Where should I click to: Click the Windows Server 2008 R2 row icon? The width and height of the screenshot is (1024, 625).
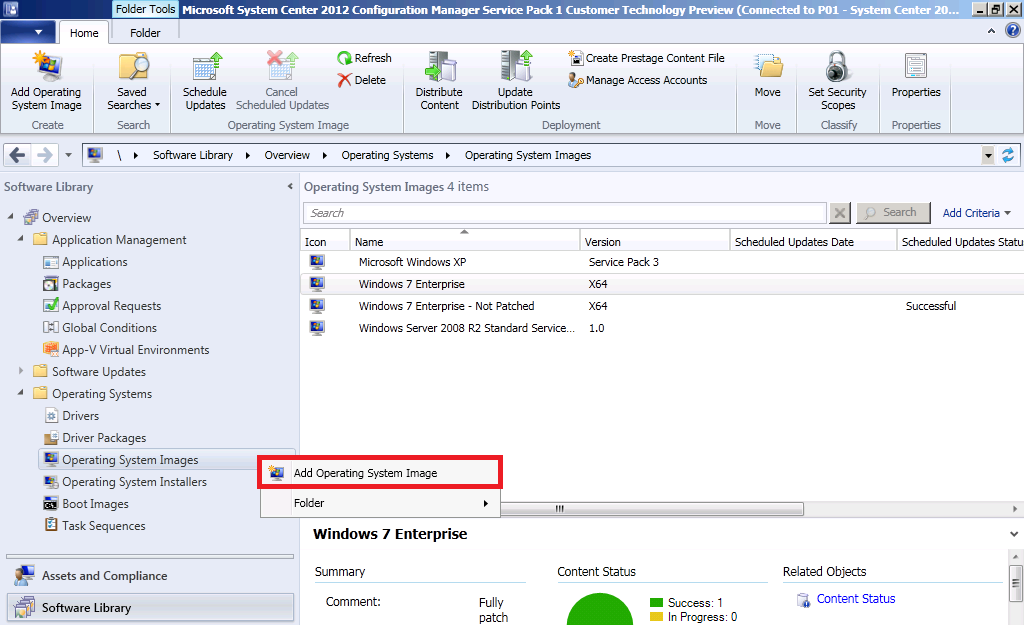317,328
